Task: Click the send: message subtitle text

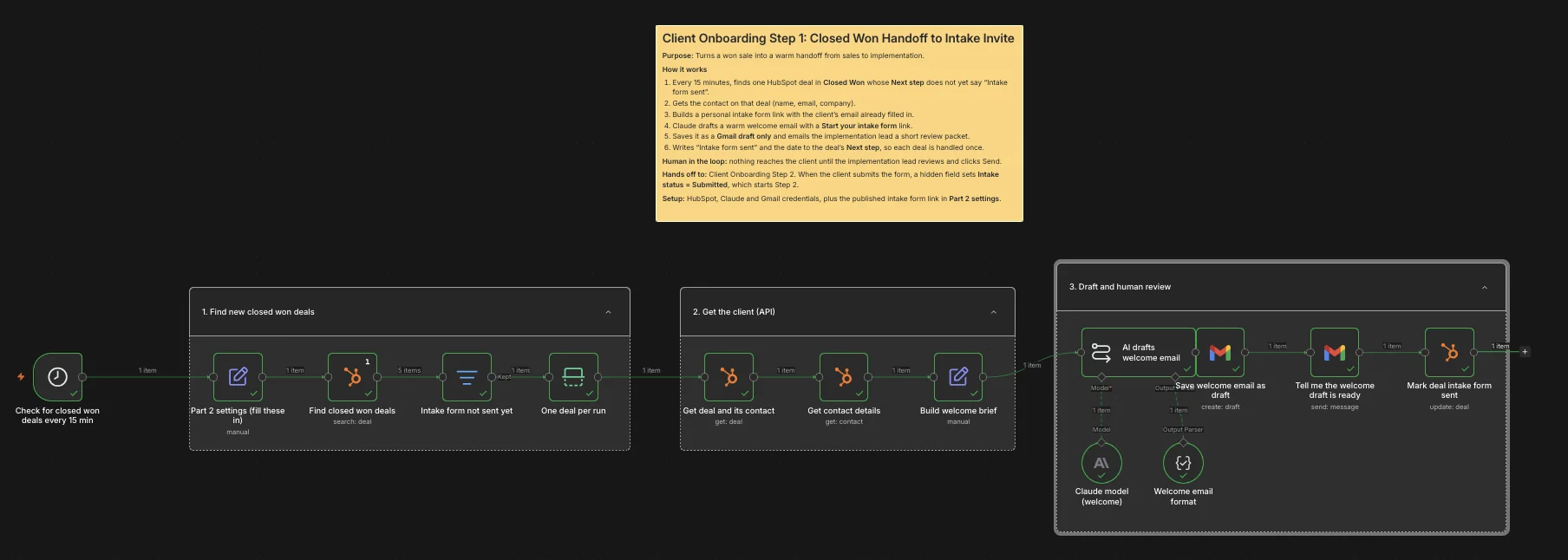Action: (1335, 407)
